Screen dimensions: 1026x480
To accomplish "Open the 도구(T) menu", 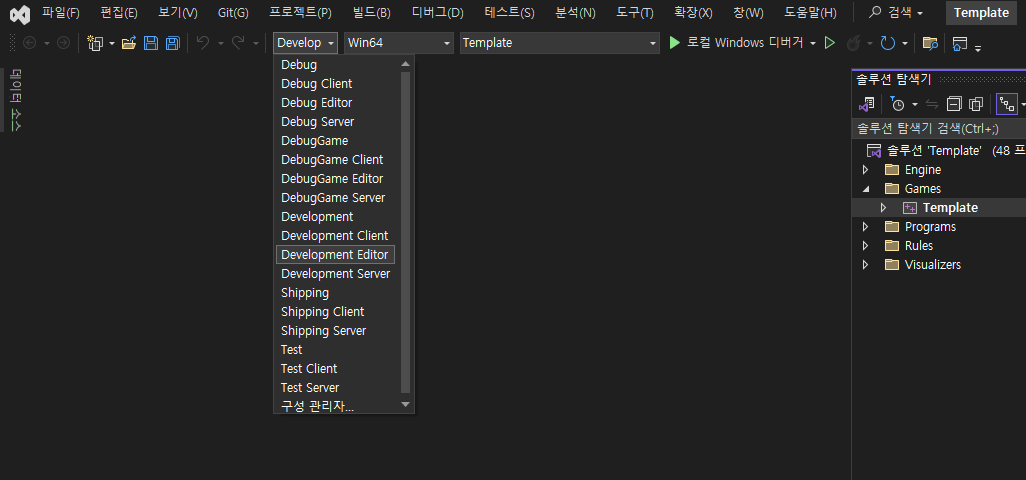I will click(635, 12).
